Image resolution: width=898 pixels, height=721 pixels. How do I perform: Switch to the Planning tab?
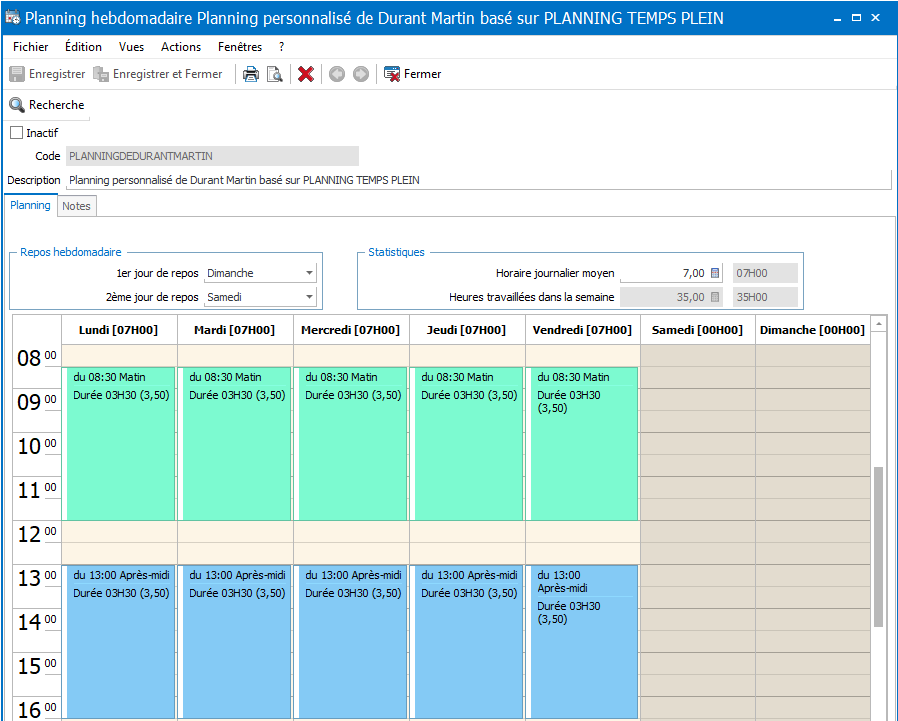[x=30, y=205]
